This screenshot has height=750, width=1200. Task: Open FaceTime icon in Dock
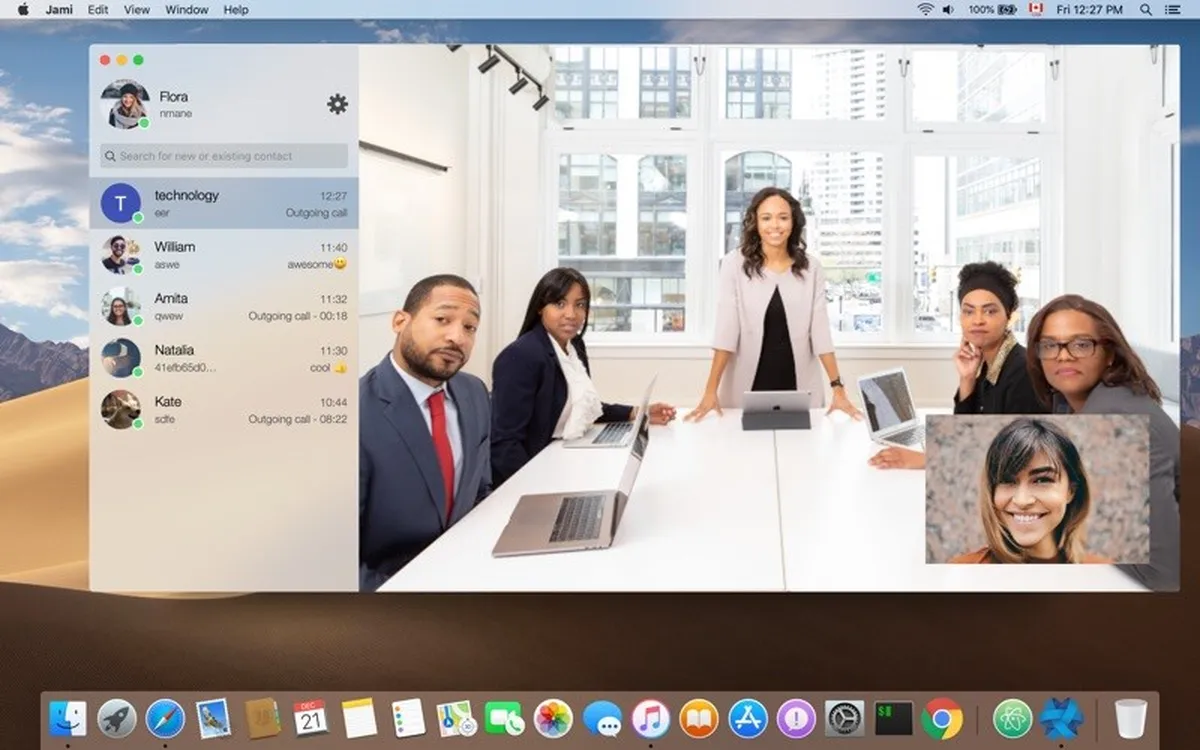tap(505, 718)
